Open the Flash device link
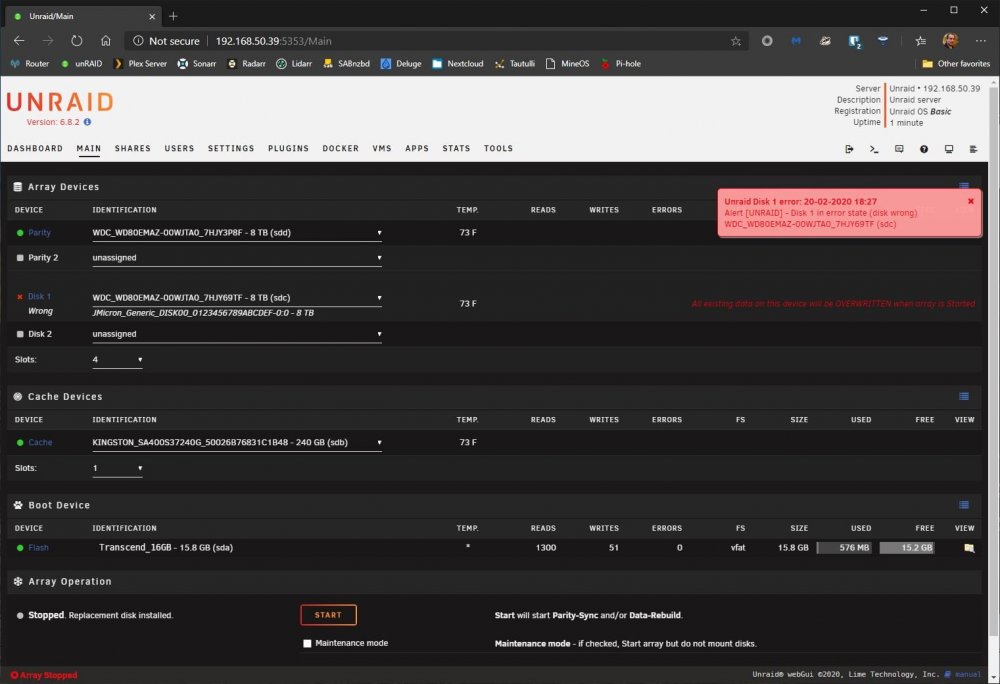Viewport: 1000px width, 684px height. [38, 548]
